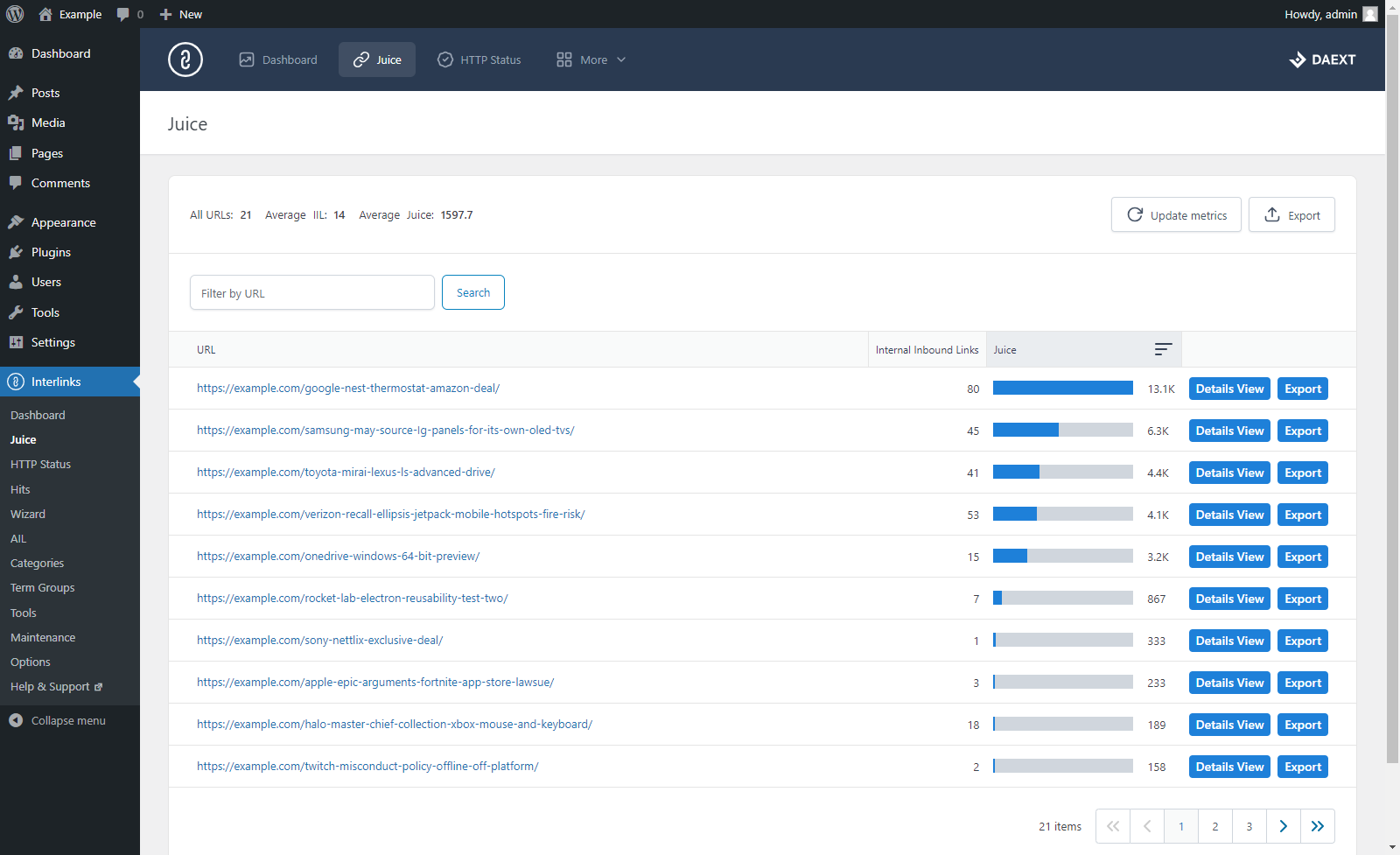Open the New content menu
Image resolution: width=1400 pixels, height=855 pixels.
tap(181, 14)
